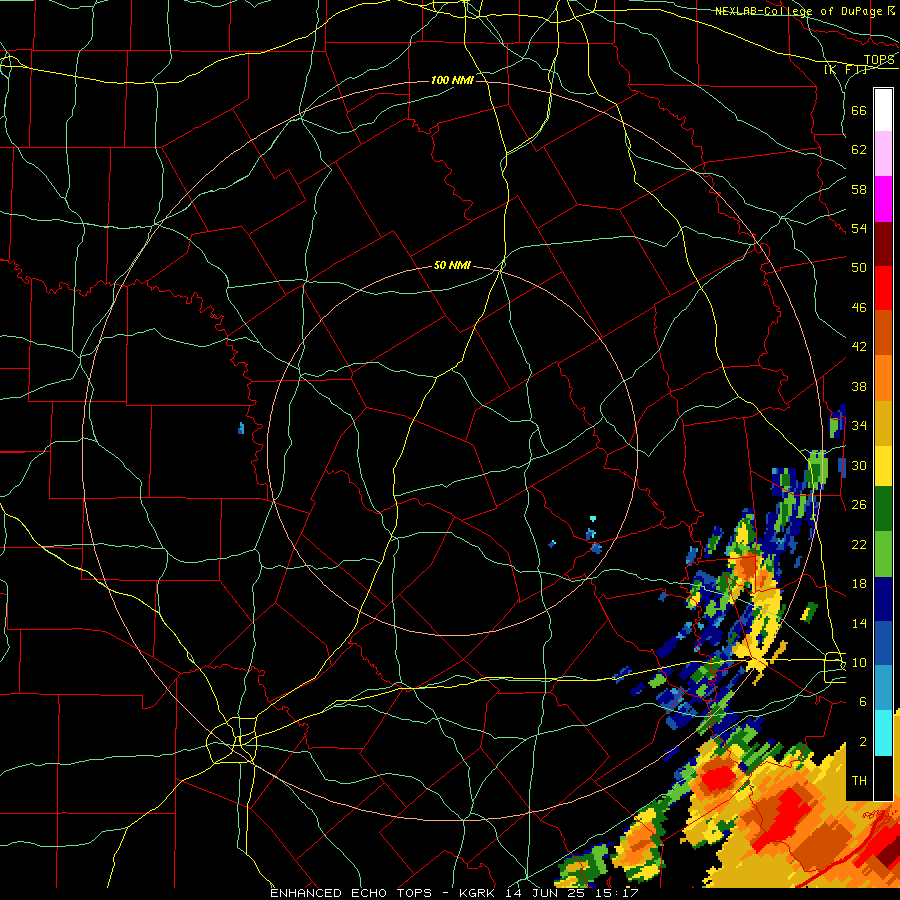Click the light pink legend swatch
Image resolution: width=900 pixels, height=900 pixels.
click(883, 154)
